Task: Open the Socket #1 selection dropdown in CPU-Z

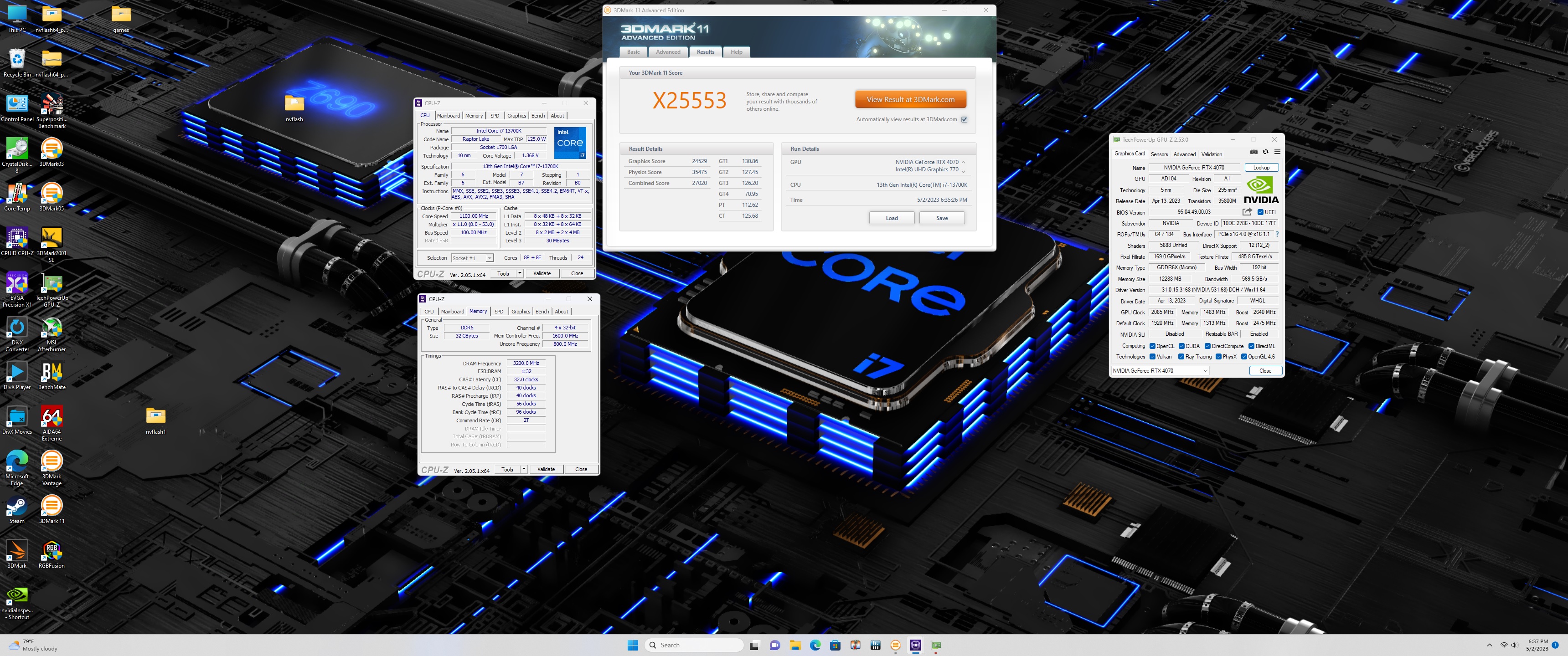Action: point(472,258)
